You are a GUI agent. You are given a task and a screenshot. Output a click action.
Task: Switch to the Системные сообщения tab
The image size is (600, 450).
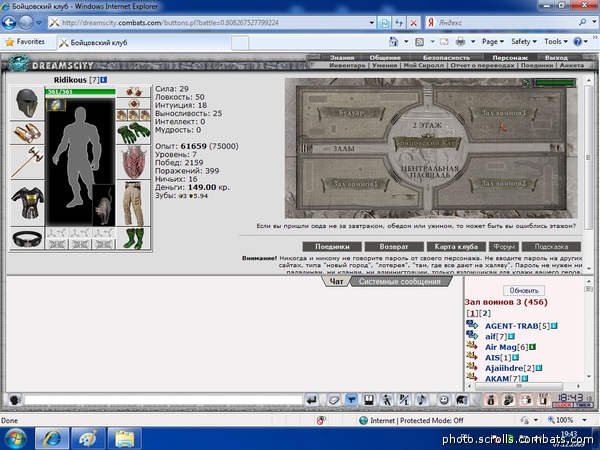pos(399,282)
